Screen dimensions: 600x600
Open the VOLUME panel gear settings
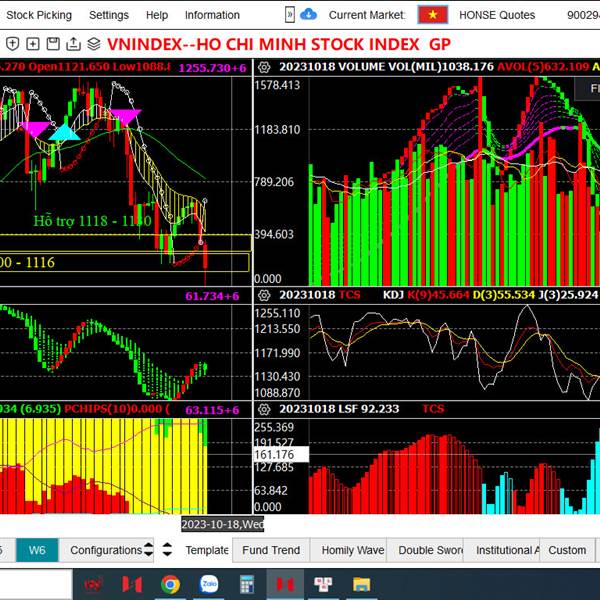point(264,67)
